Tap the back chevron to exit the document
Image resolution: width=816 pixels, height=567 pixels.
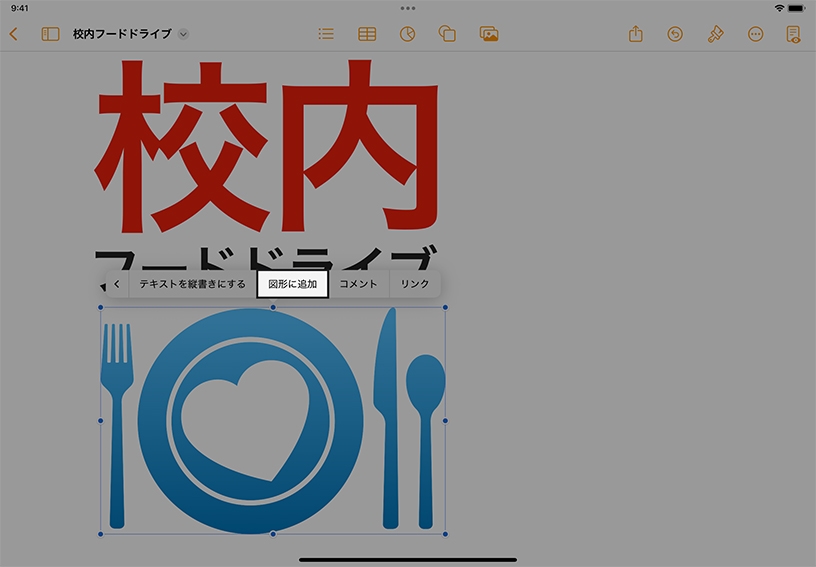13,34
